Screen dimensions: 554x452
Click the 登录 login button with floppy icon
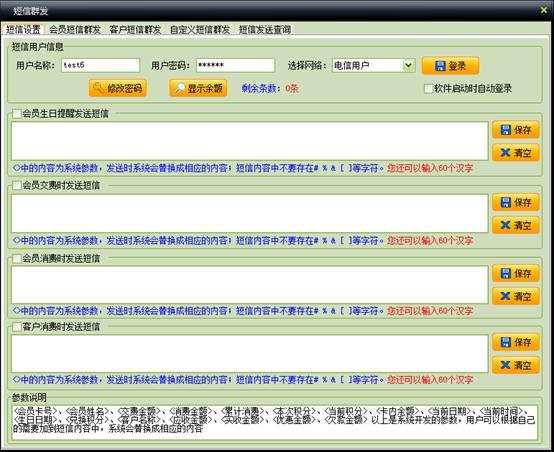click(x=450, y=66)
